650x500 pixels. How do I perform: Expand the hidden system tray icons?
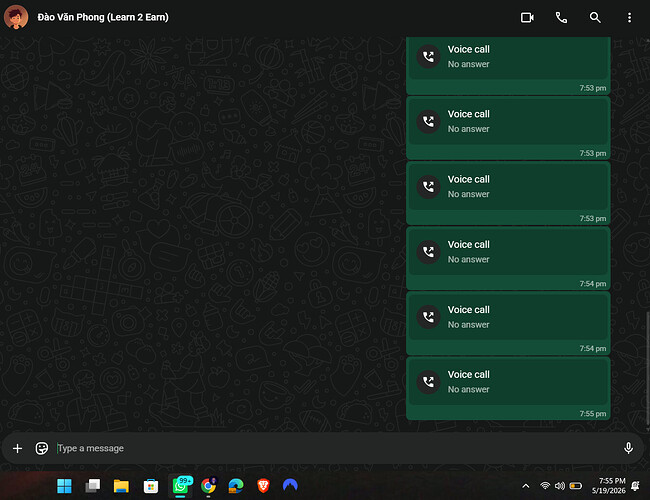tap(526, 486)
